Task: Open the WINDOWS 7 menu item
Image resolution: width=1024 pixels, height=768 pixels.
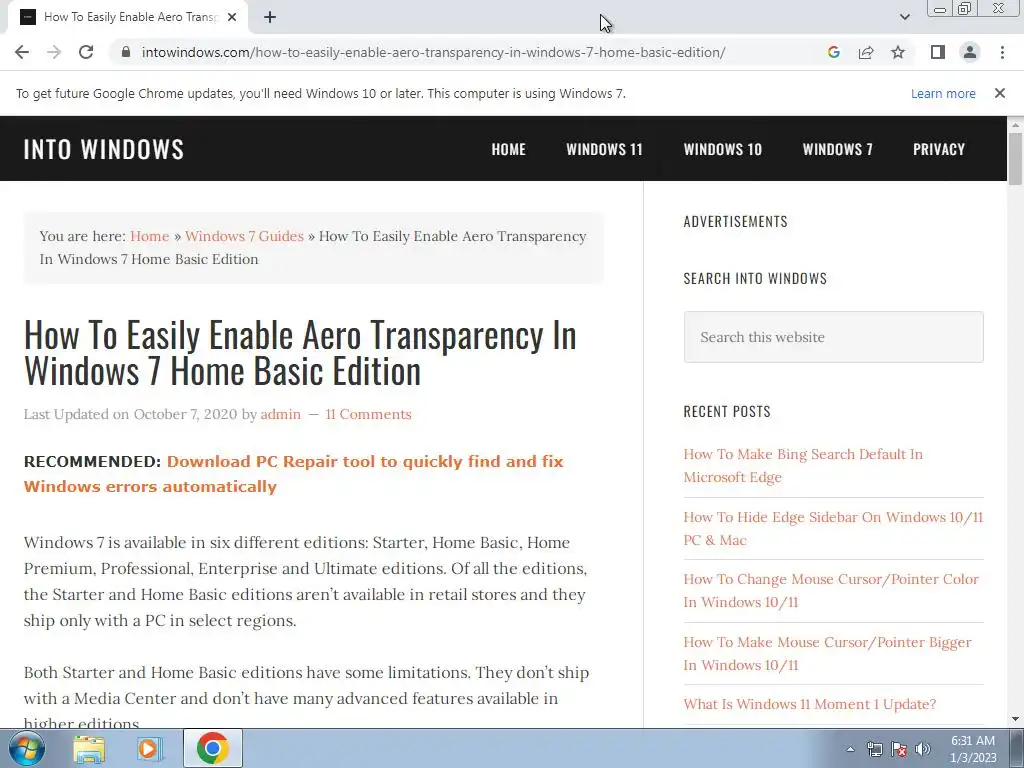Action: 838,149
